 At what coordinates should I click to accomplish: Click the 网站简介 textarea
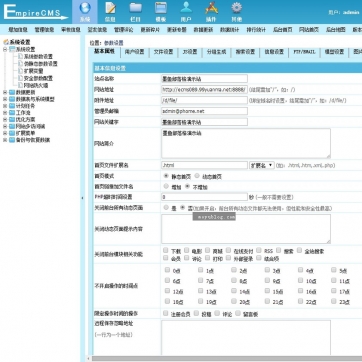(246, 144)
